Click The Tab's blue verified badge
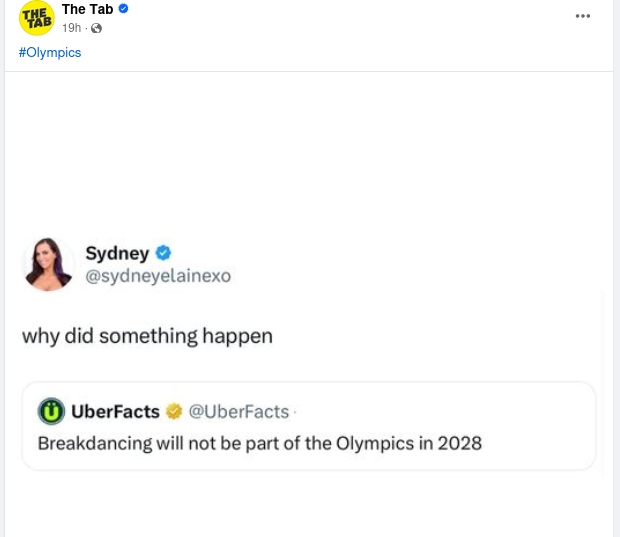 click(x=124, y=9)
